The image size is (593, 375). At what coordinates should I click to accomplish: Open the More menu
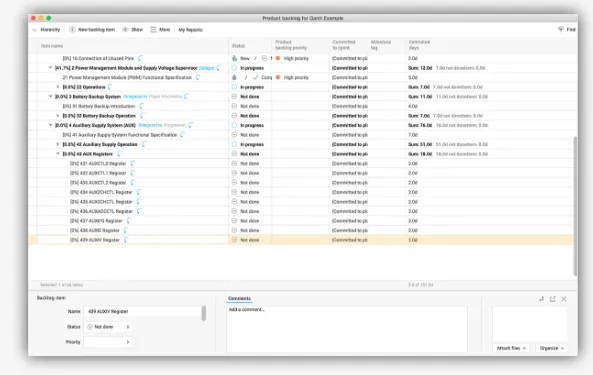[160, 29]
